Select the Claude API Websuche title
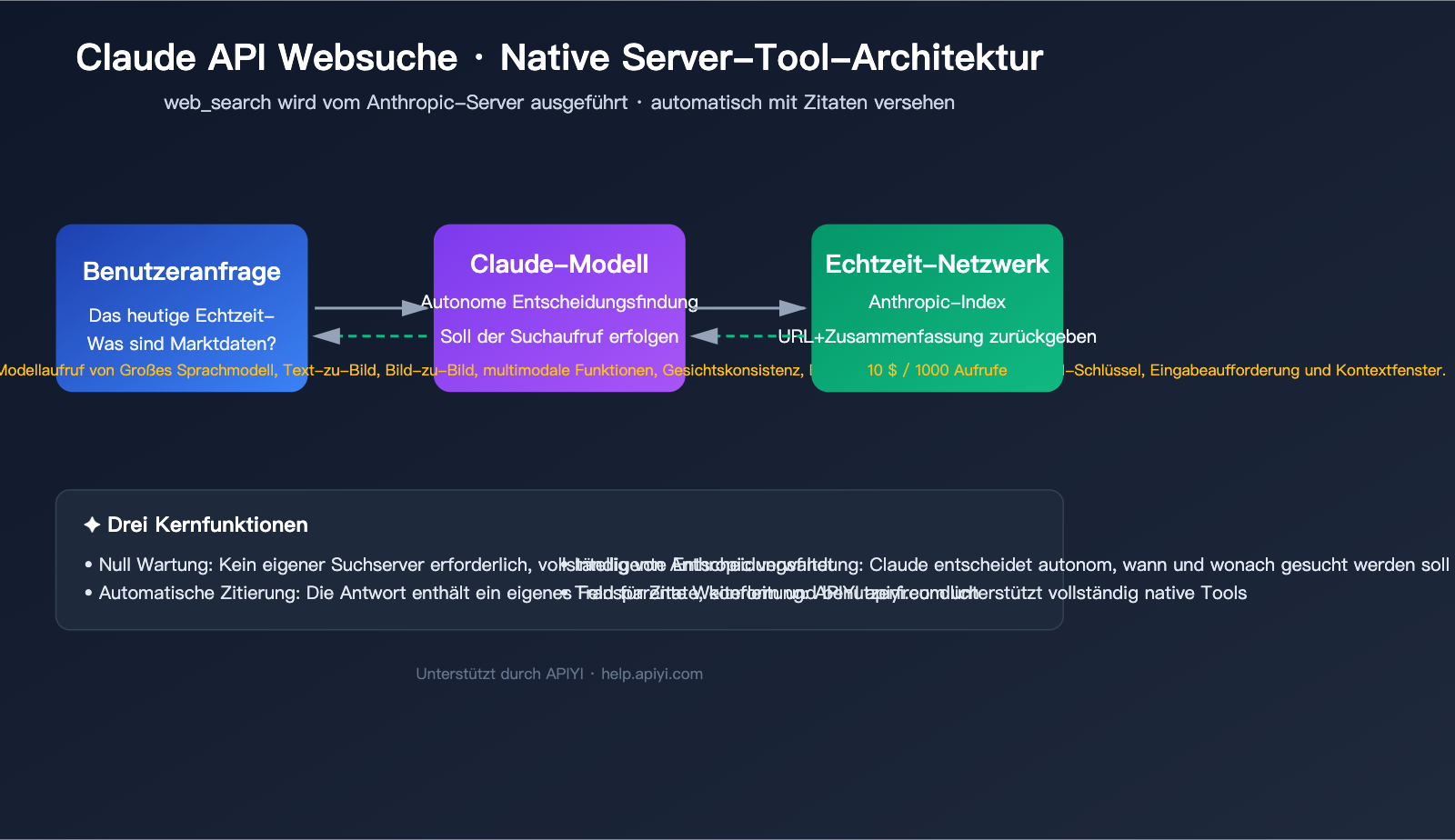This screenshot has width=1455, height=840. click(x=266, y=56)
